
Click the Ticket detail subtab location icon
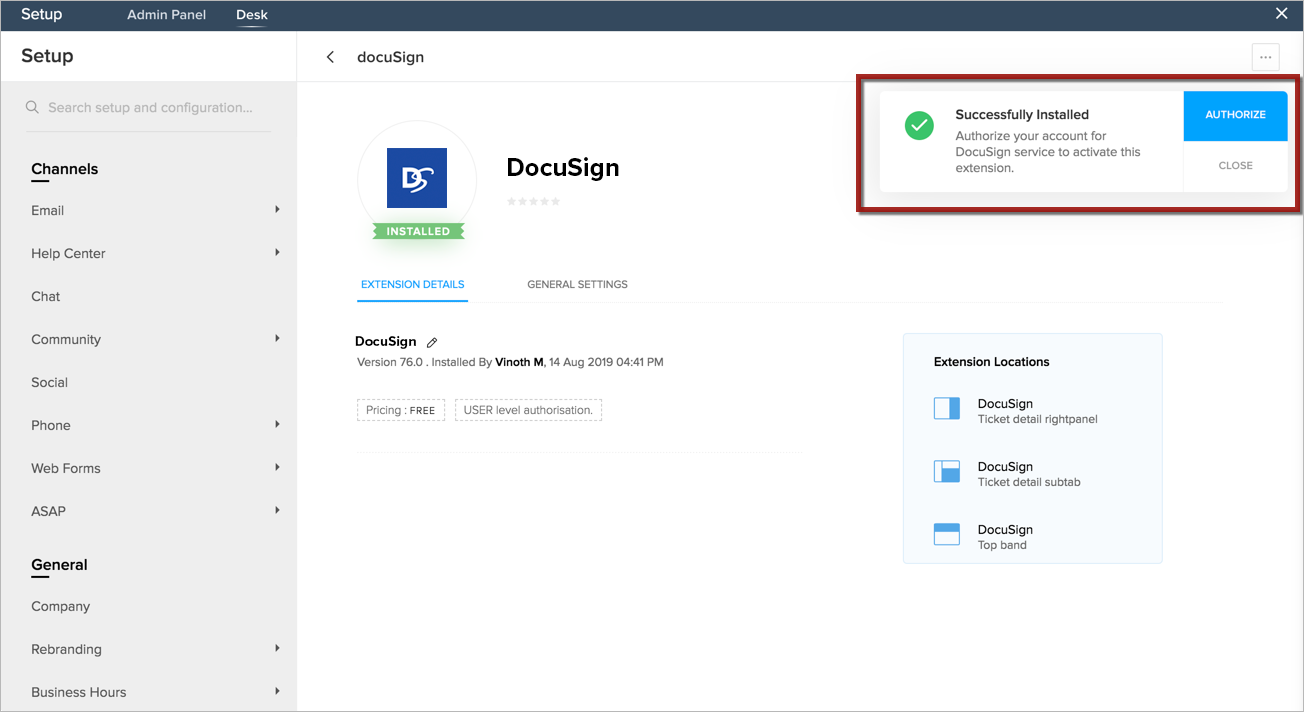(947, 471)
